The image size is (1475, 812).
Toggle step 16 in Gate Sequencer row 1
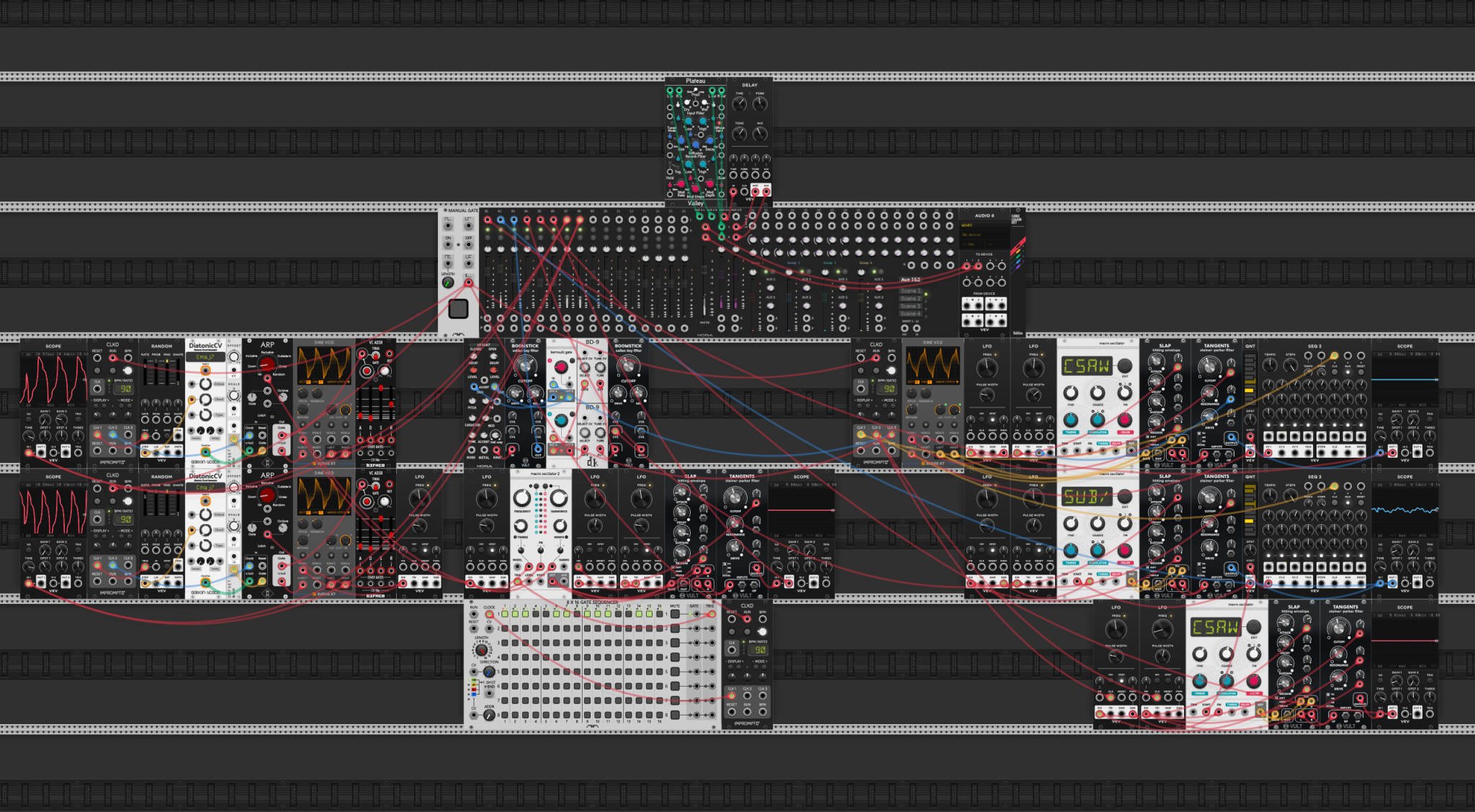[x=660, y=614]
